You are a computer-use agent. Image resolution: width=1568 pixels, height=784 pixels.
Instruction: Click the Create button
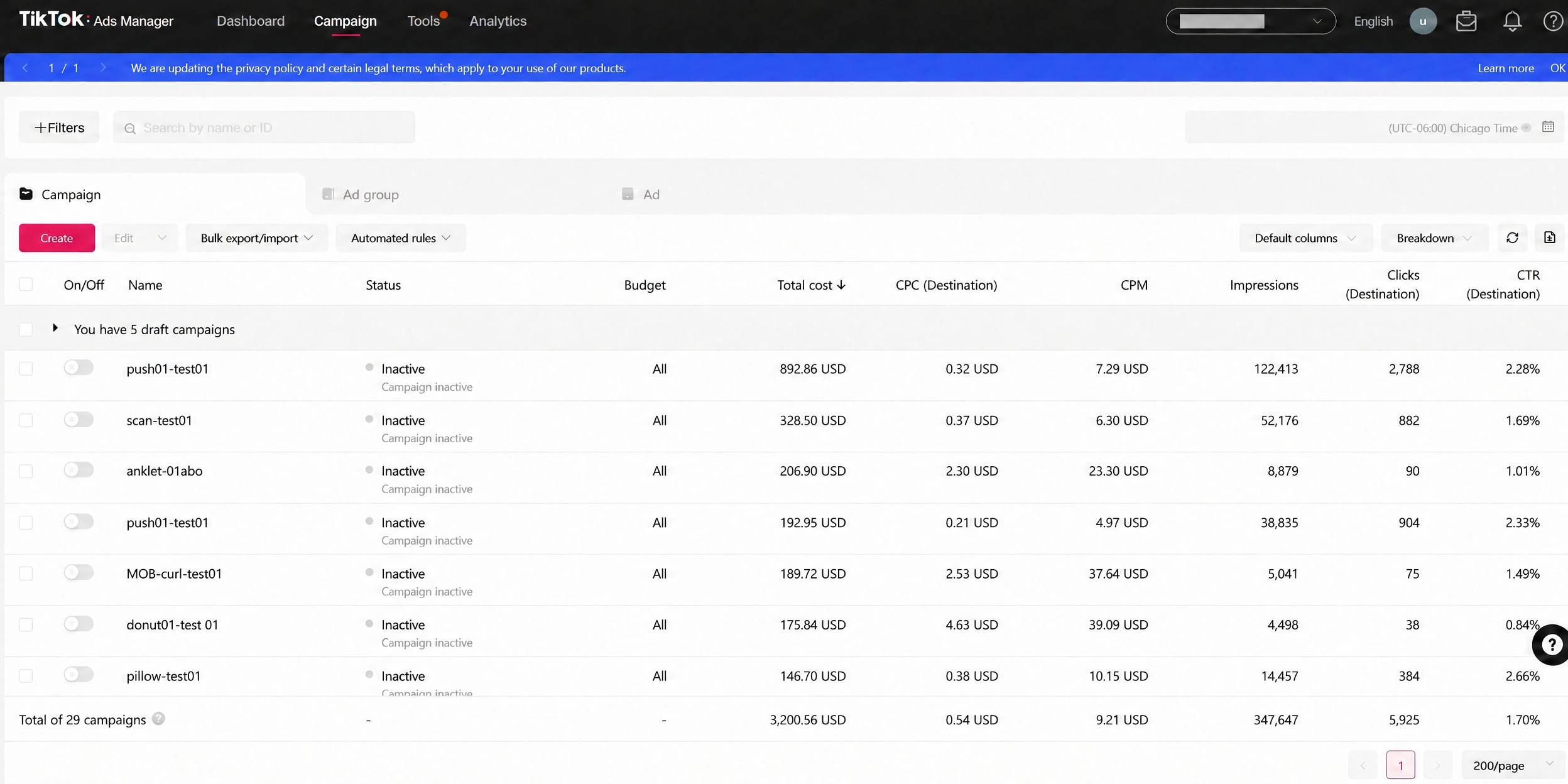[x=57, y=238]
